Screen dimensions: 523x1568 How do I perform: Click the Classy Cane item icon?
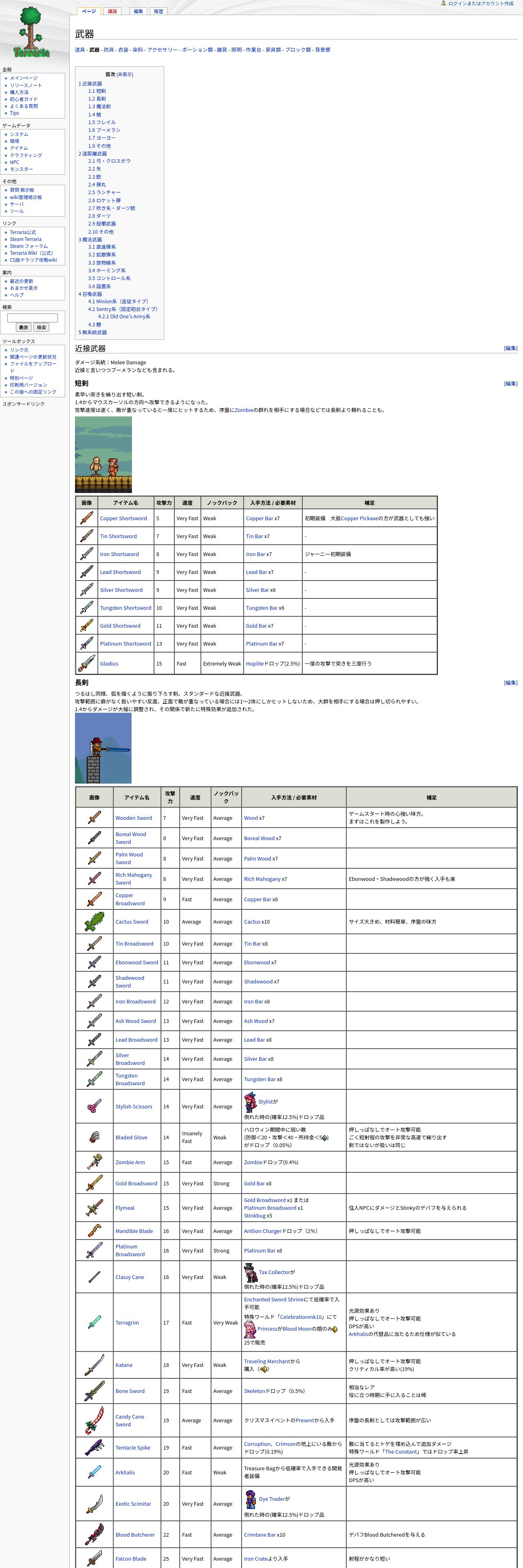(94, 1277)
